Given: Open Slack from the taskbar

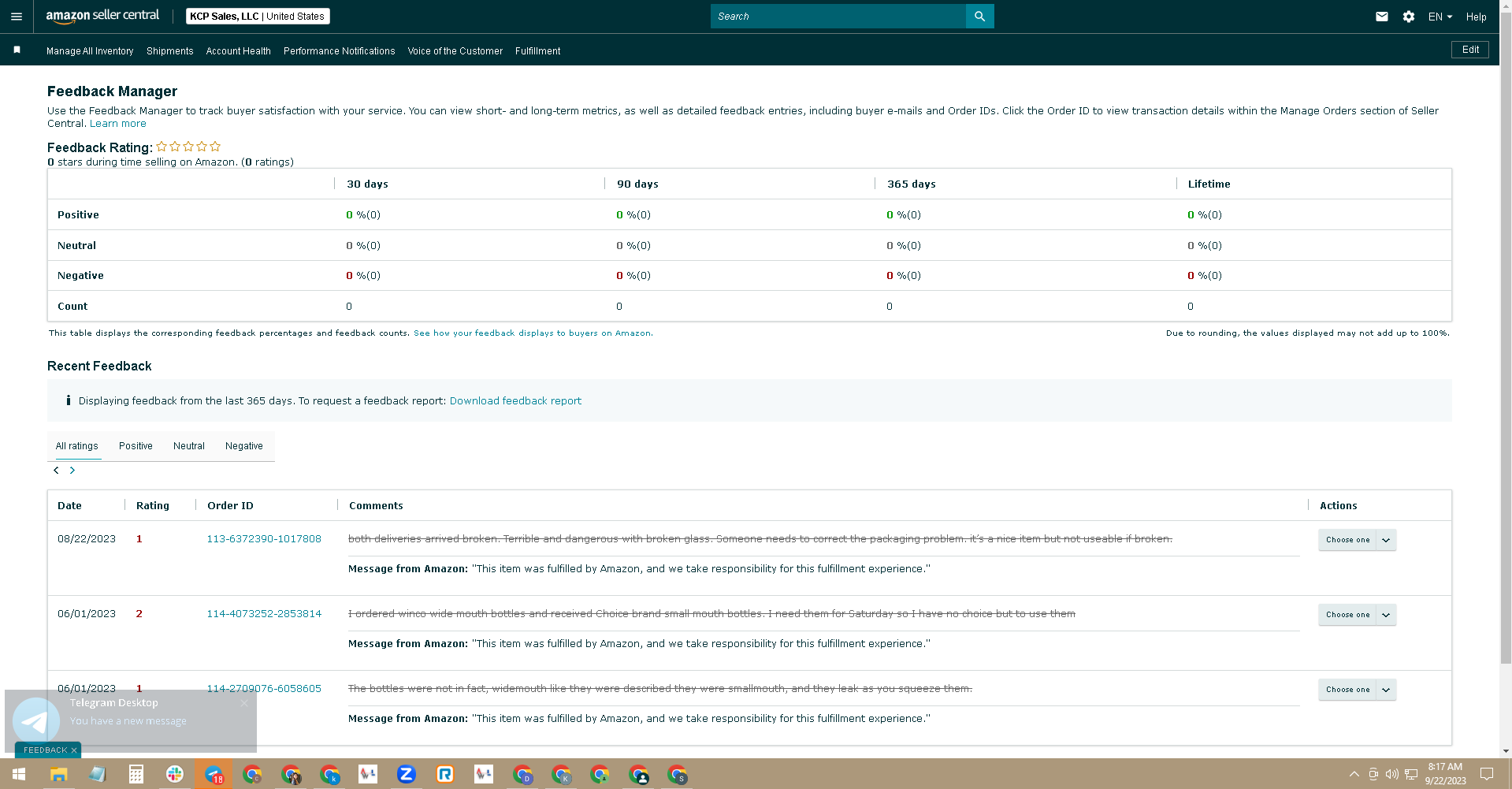Looking at the screenshot, I should 175,774.
